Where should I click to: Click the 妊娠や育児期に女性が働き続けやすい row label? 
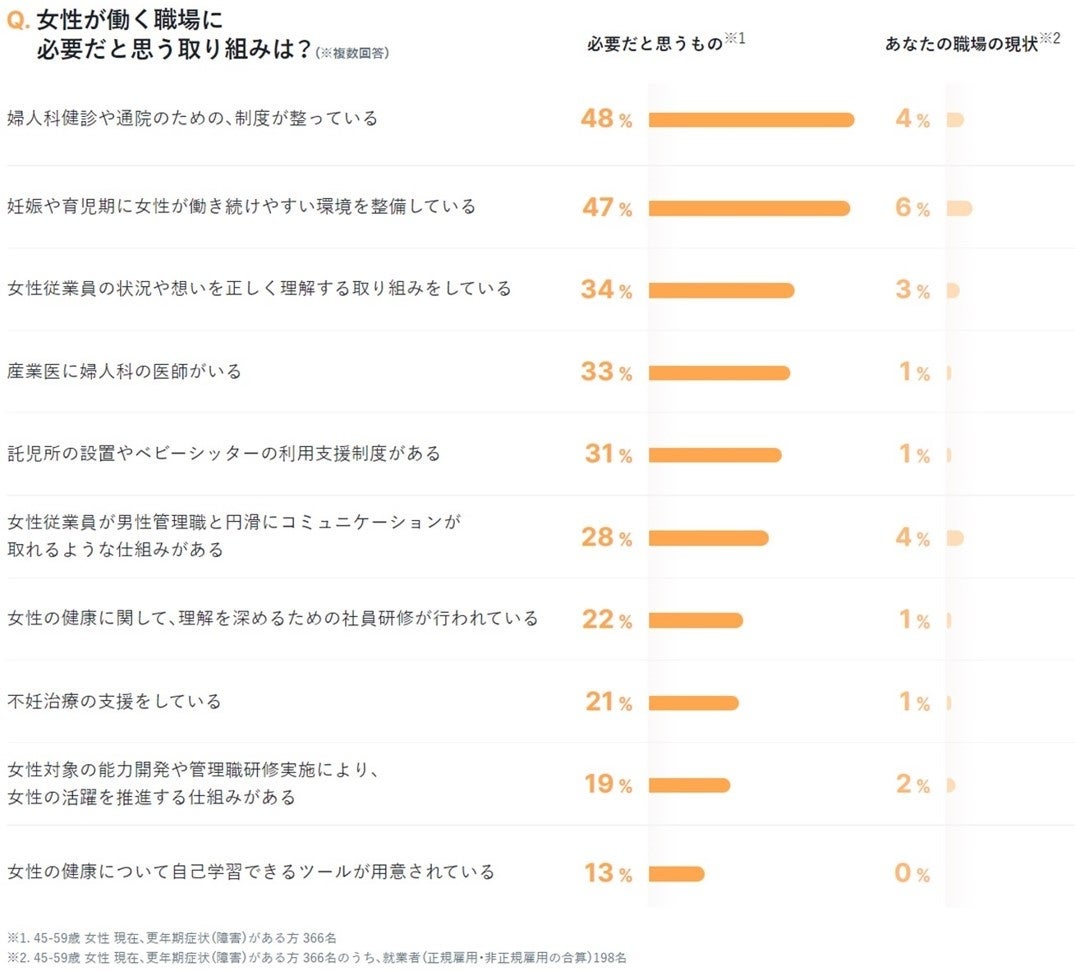pos(241,207)
